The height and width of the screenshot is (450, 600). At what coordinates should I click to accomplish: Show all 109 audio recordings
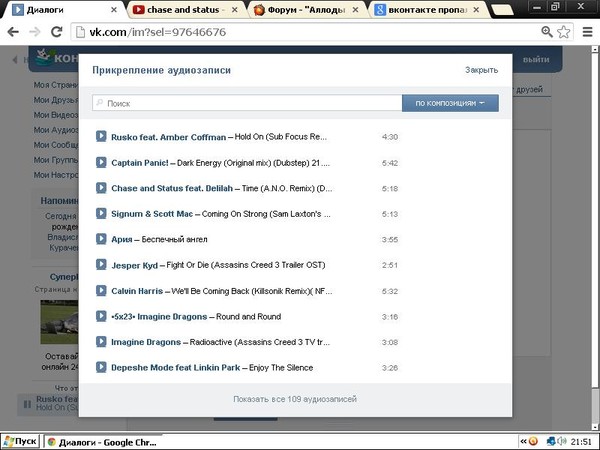pyautogui.click(x=295, y=399)
